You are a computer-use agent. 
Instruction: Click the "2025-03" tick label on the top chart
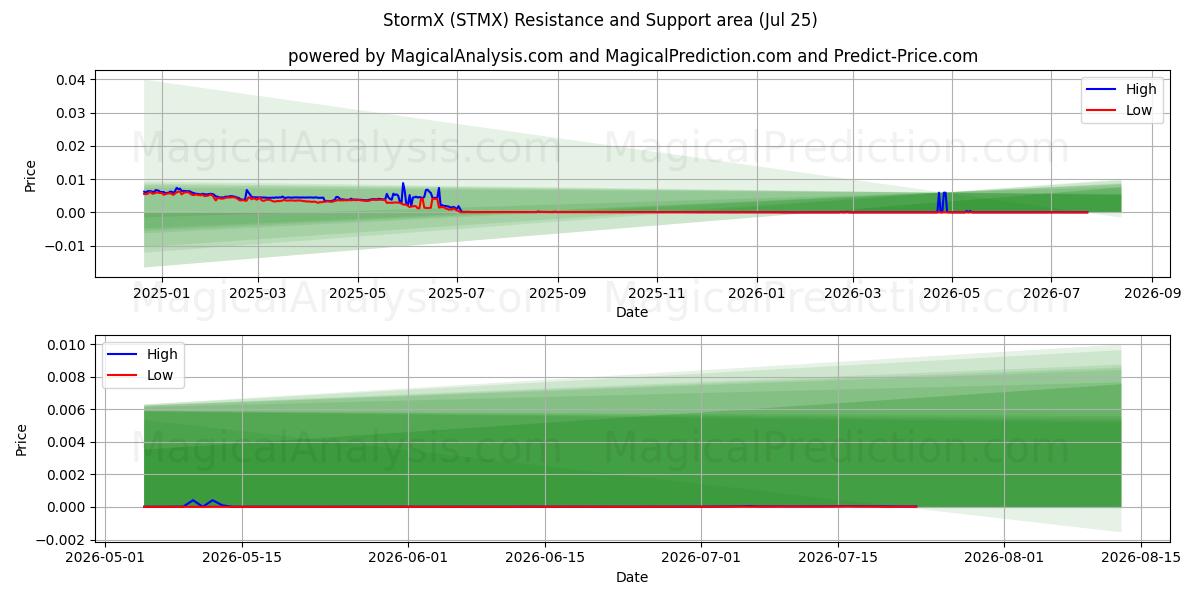pyautogui.click(x=258, y=293)
